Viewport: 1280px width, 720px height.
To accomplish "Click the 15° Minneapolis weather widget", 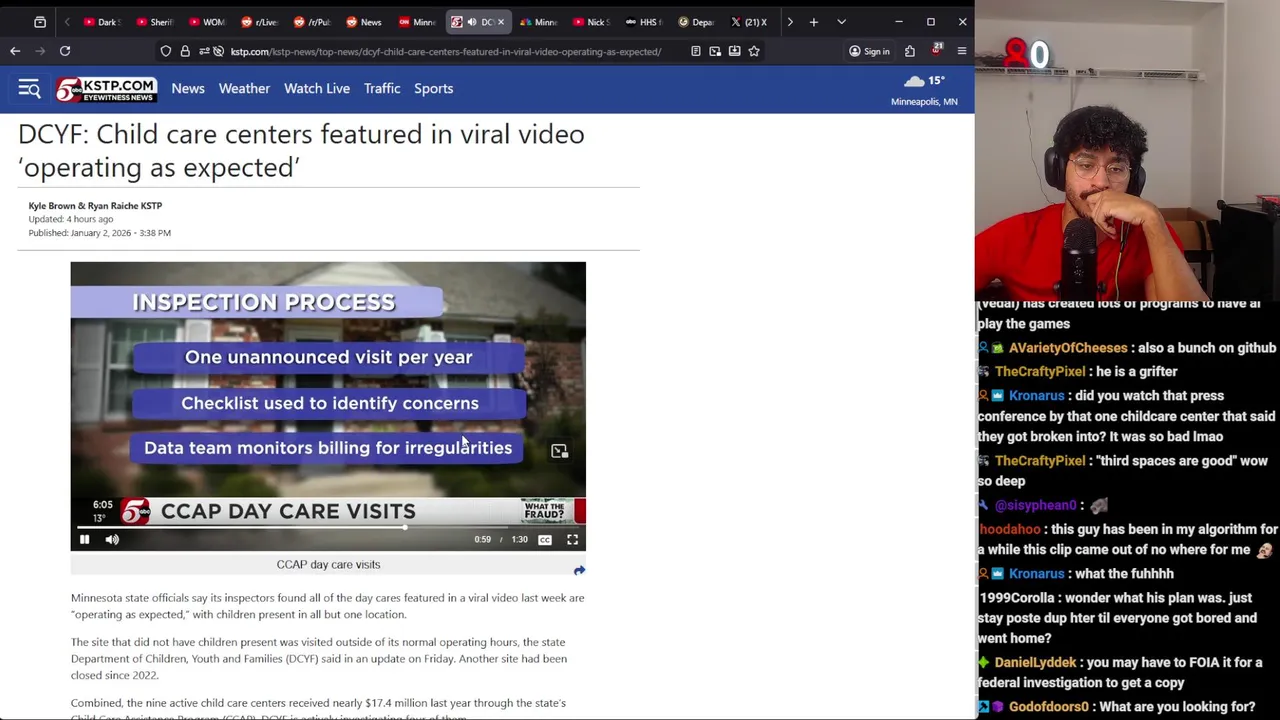I will point(925,90).
